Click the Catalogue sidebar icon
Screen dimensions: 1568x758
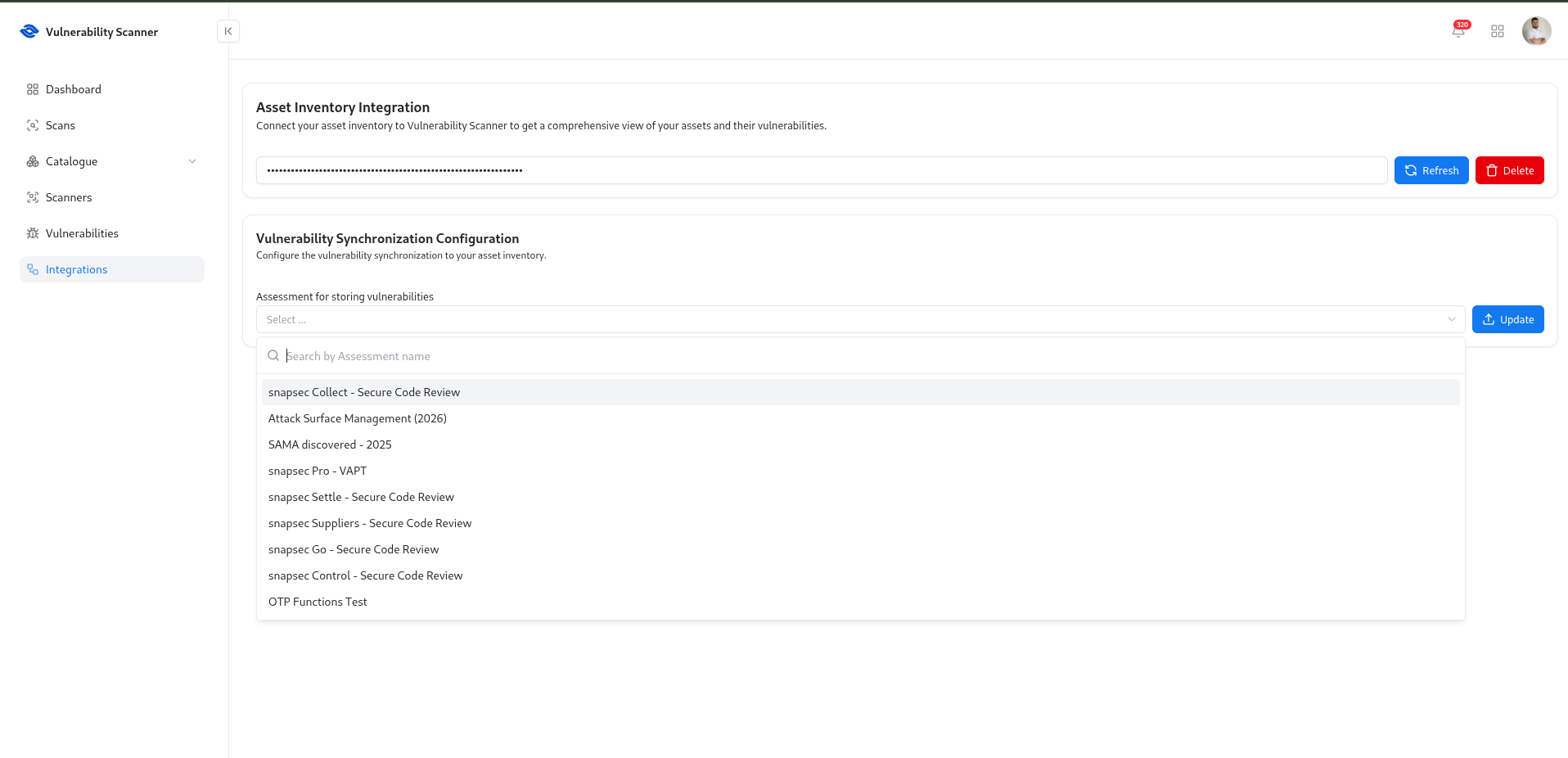(x=33, y=161)
